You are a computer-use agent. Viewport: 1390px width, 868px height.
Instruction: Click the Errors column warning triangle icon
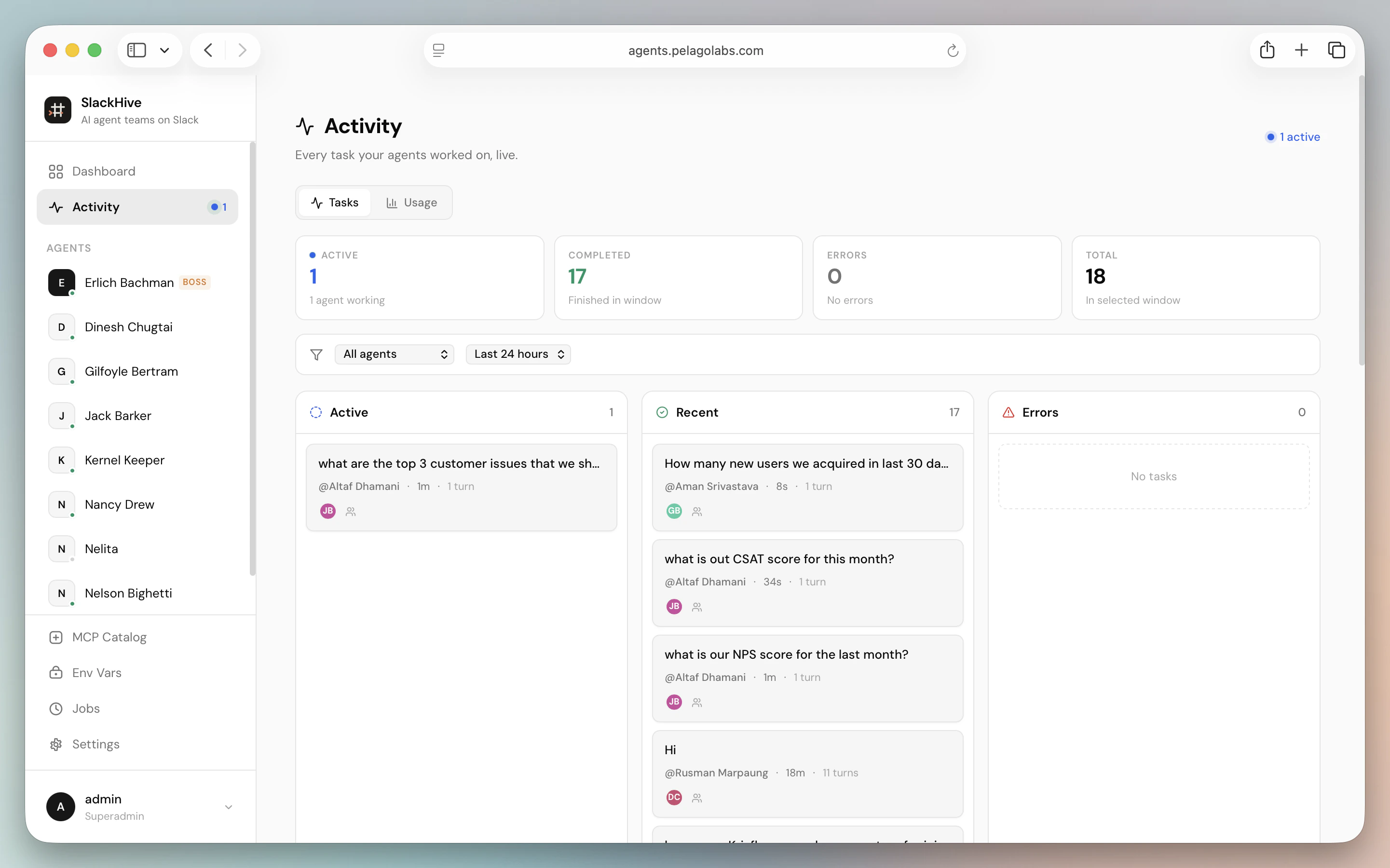pos(1008,412)
